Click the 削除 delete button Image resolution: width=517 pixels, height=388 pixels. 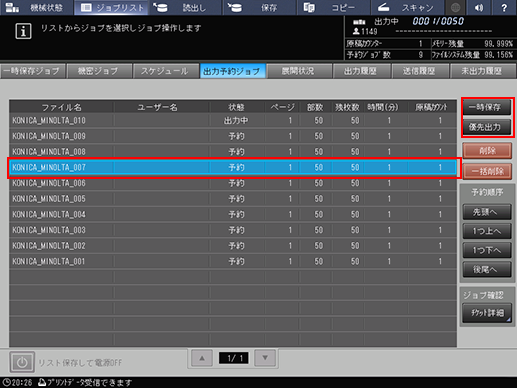[x=487, y=151]
